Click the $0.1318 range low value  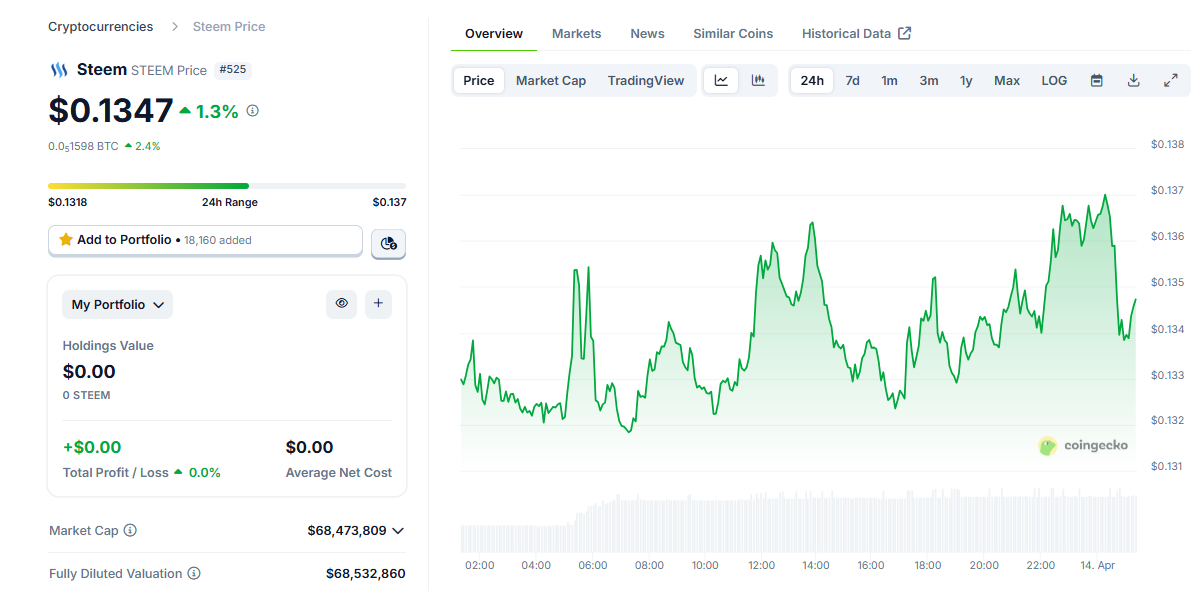tap(67, 203)
